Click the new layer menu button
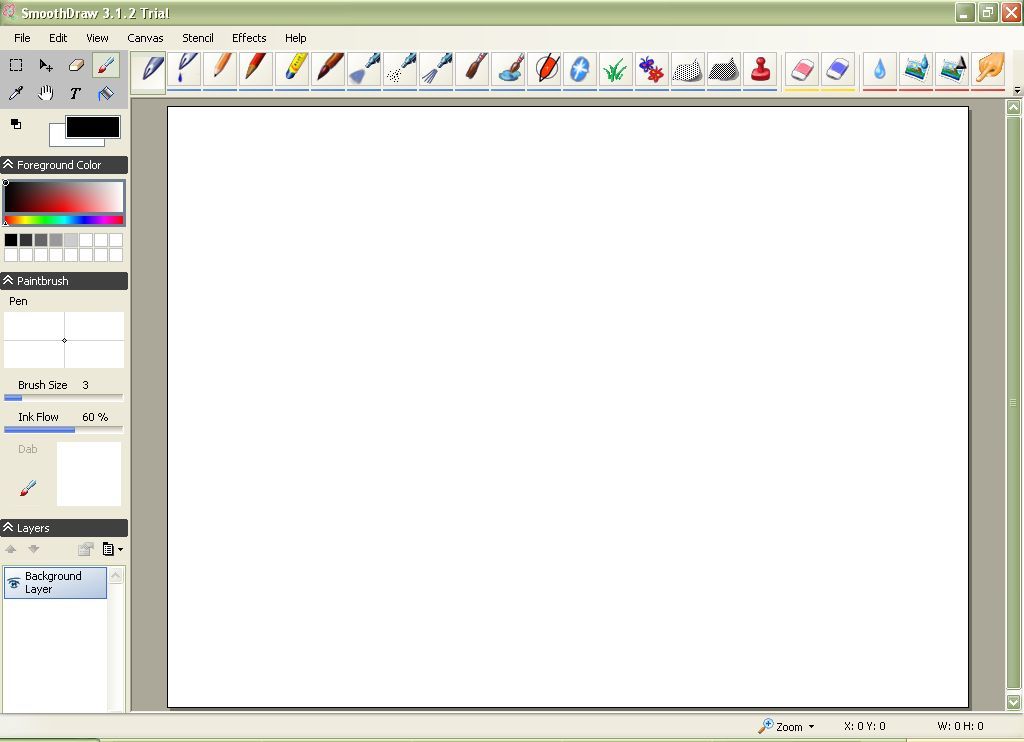Image resolution: width=1024 pixels, height=742 pixels. point(111,549)
